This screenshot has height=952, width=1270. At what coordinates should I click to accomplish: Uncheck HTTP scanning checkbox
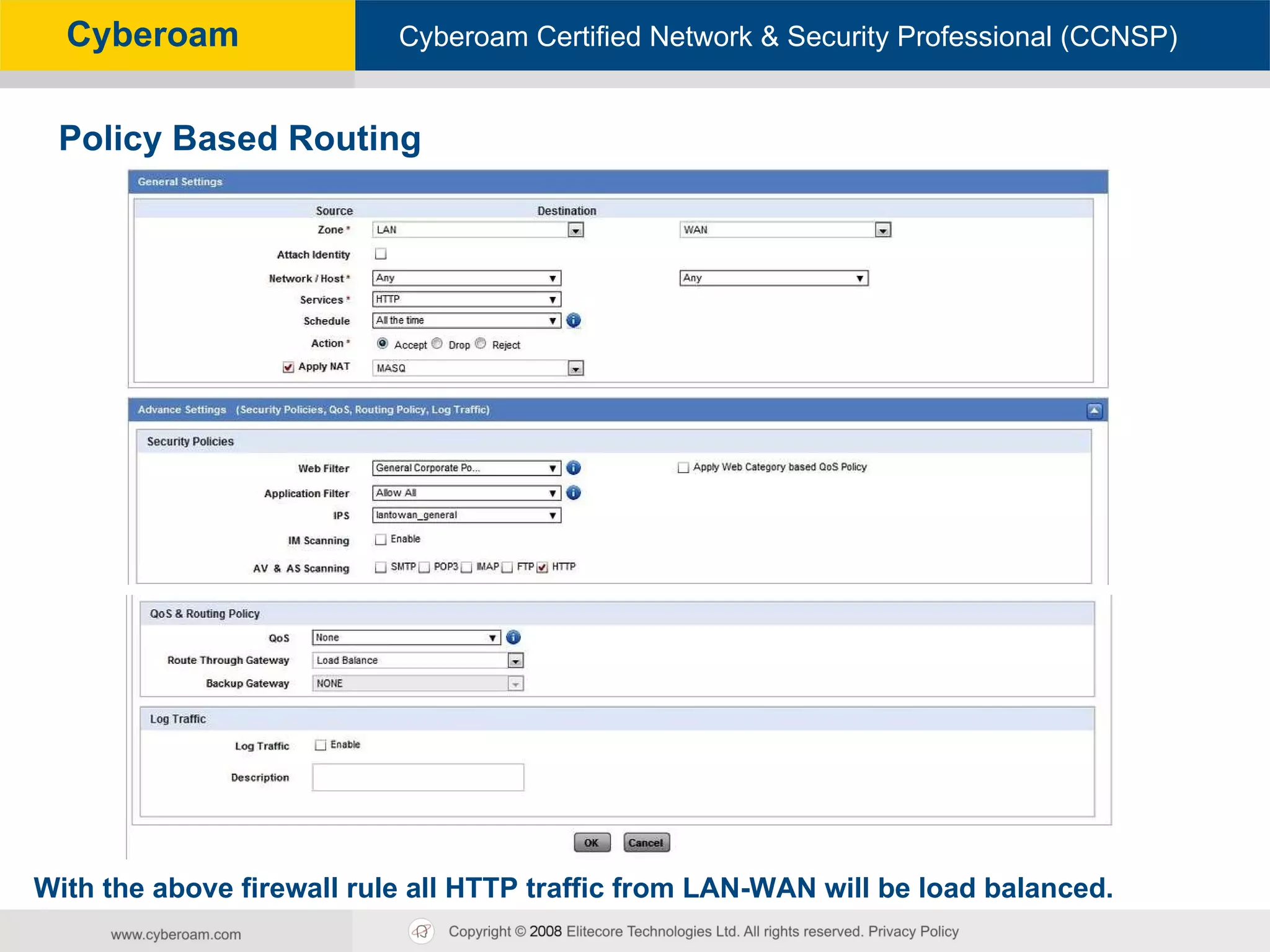click(x=543, y=567)
